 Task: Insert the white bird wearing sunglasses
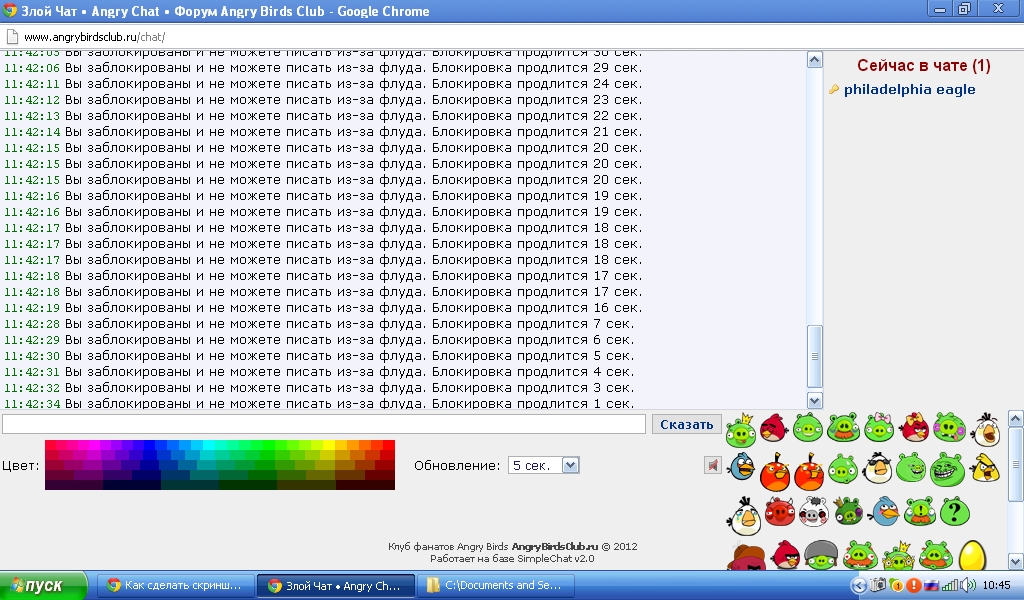click(878, 468)
